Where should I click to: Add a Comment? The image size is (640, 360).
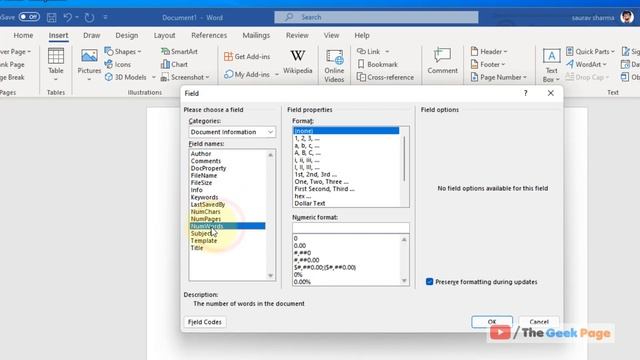(x=442, y=61)
